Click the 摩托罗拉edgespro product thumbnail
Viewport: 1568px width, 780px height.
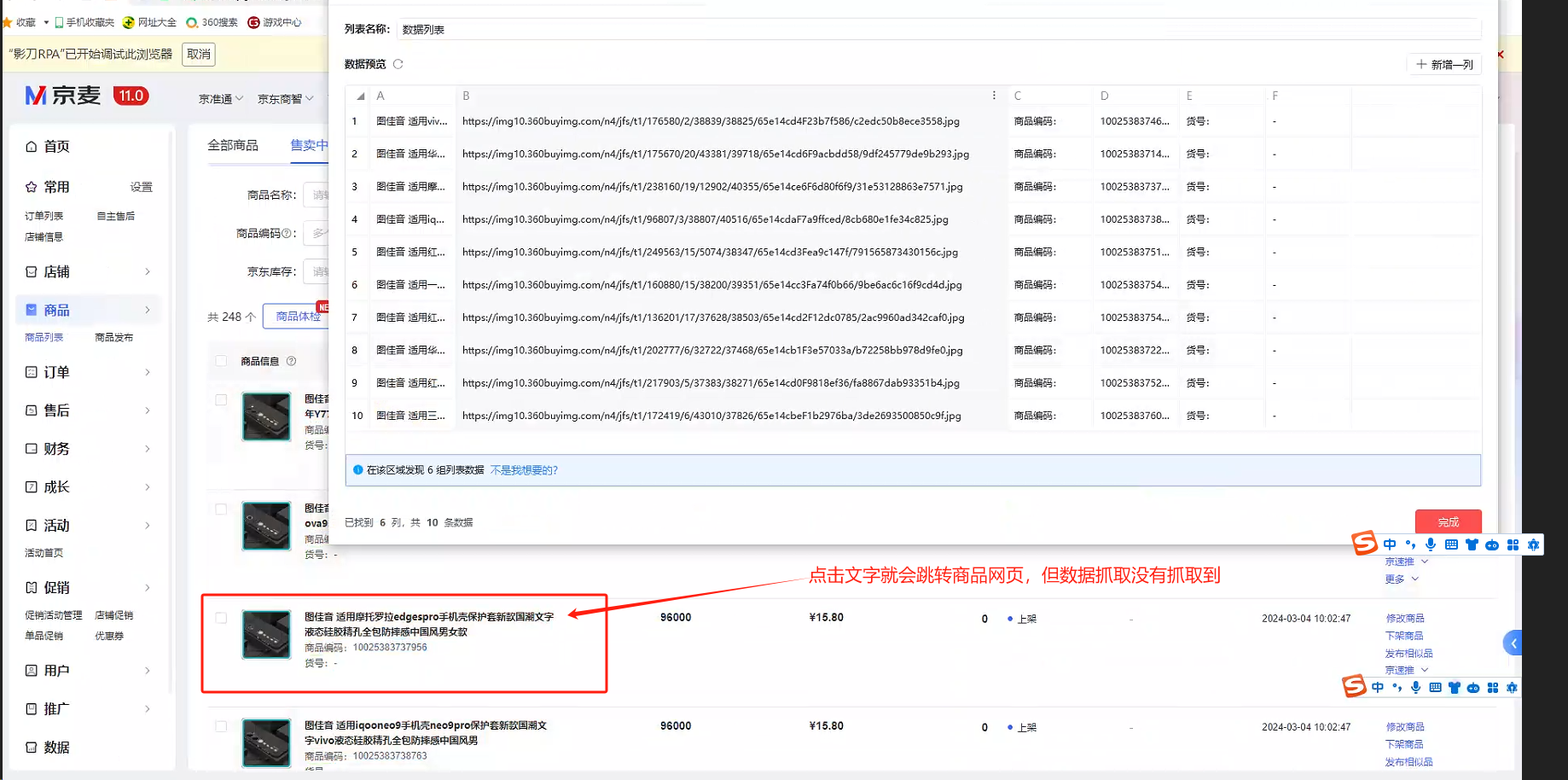266,635
